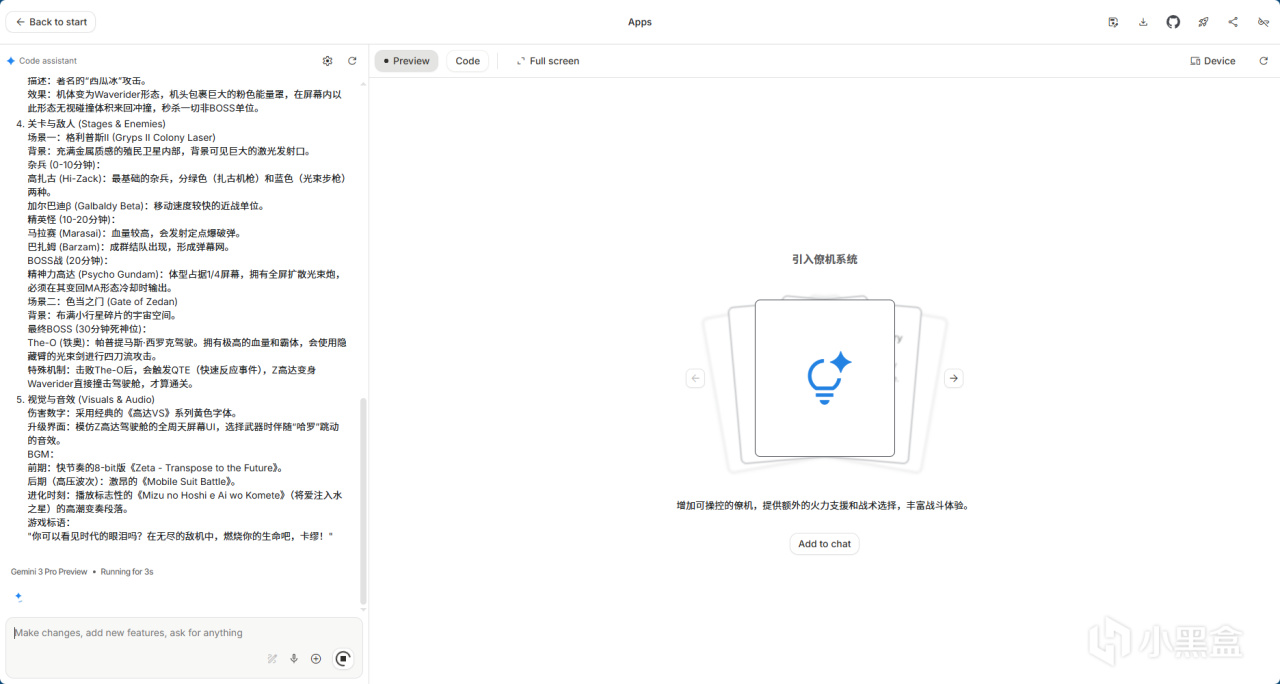1280x684 pixels.
Task: Click the The-O (铁奥) line
Action: [186, 350]
